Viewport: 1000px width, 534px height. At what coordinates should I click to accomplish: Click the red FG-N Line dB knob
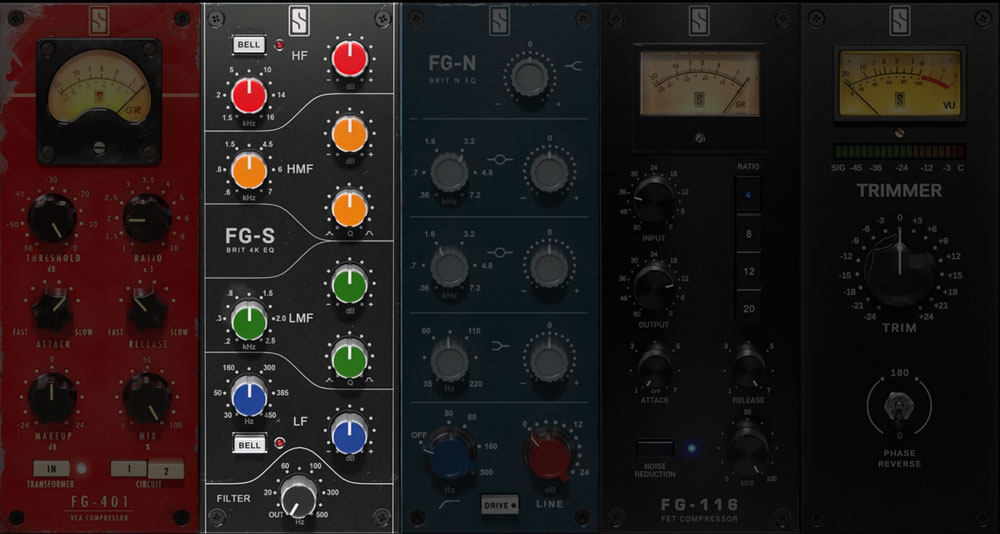coord(549,456)
